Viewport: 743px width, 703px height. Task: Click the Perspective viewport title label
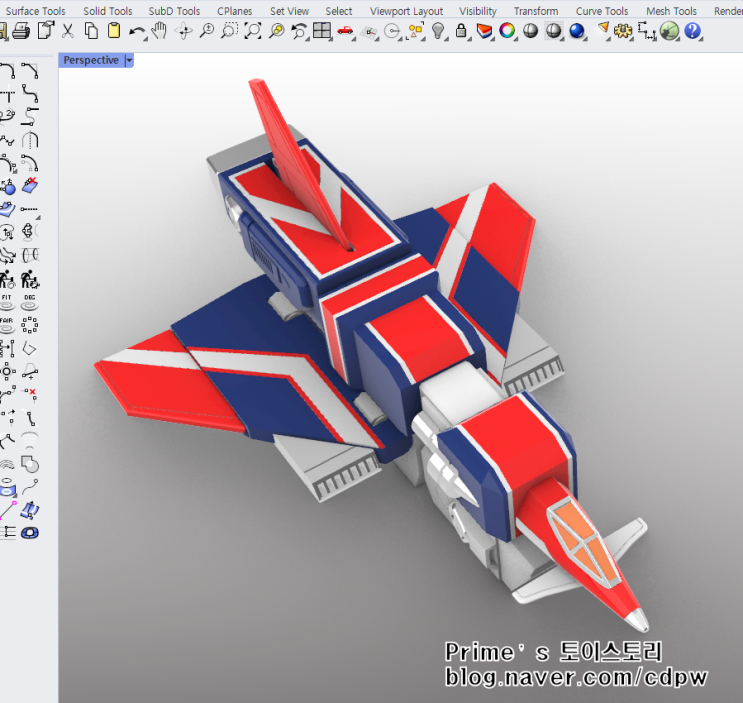91,60
